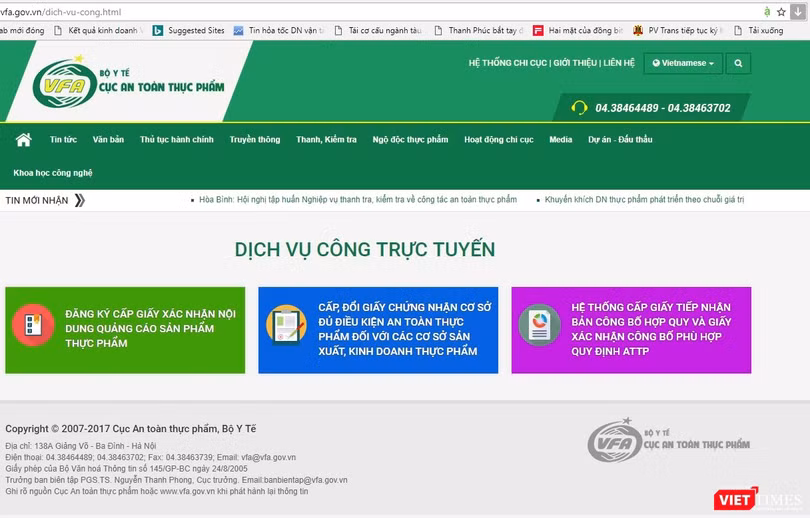Click the document chart icon in purple card

click(x=539, y=325)
